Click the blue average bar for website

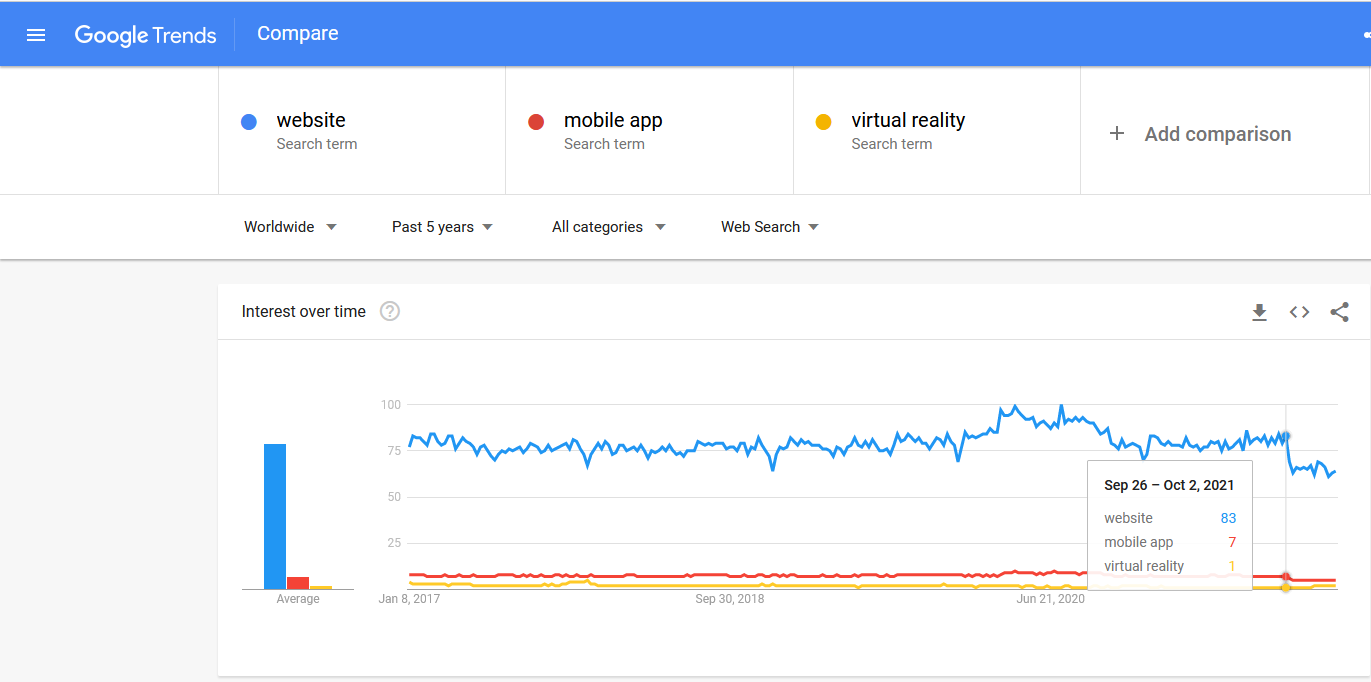click(x=275, y=516)
